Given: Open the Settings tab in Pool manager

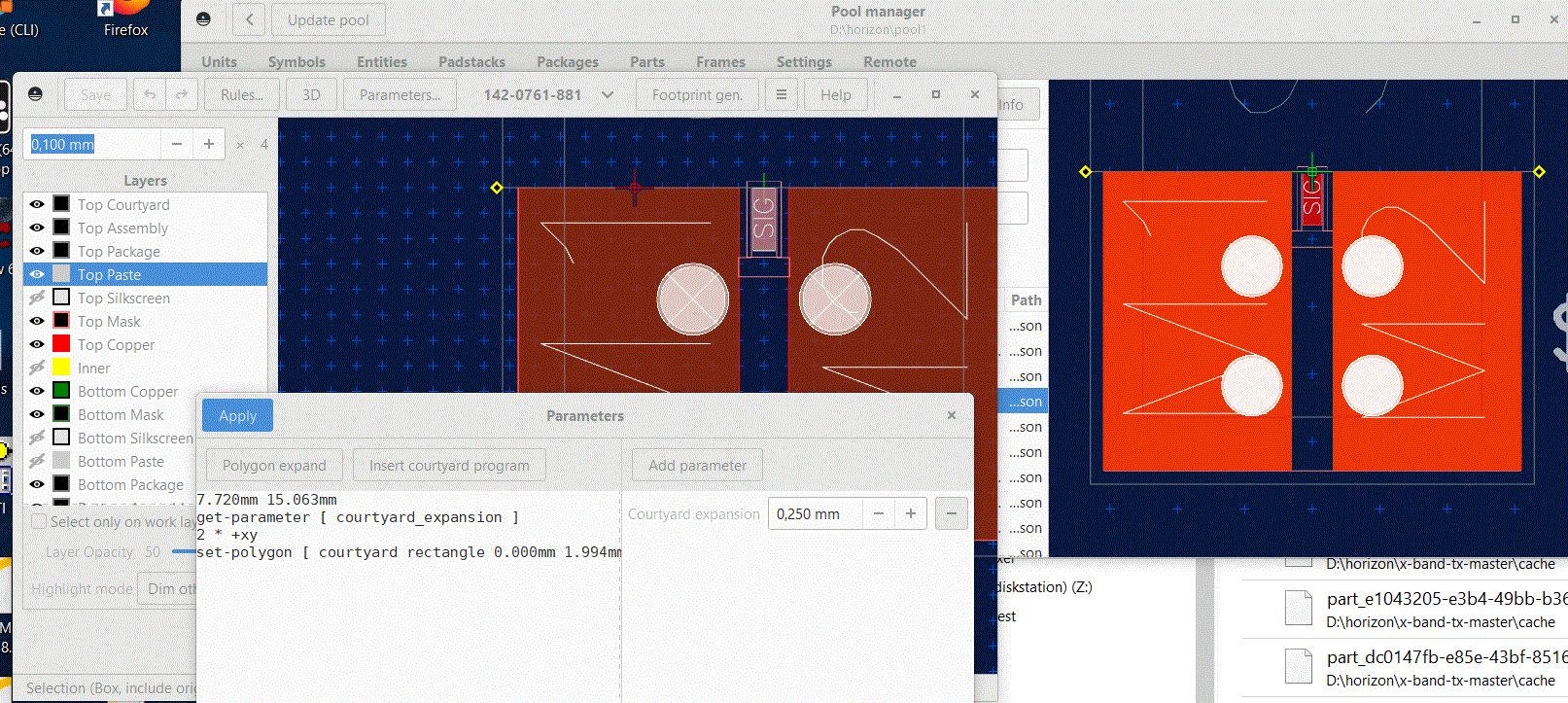Looking at the screenshot, I should [x=804, y=61].
